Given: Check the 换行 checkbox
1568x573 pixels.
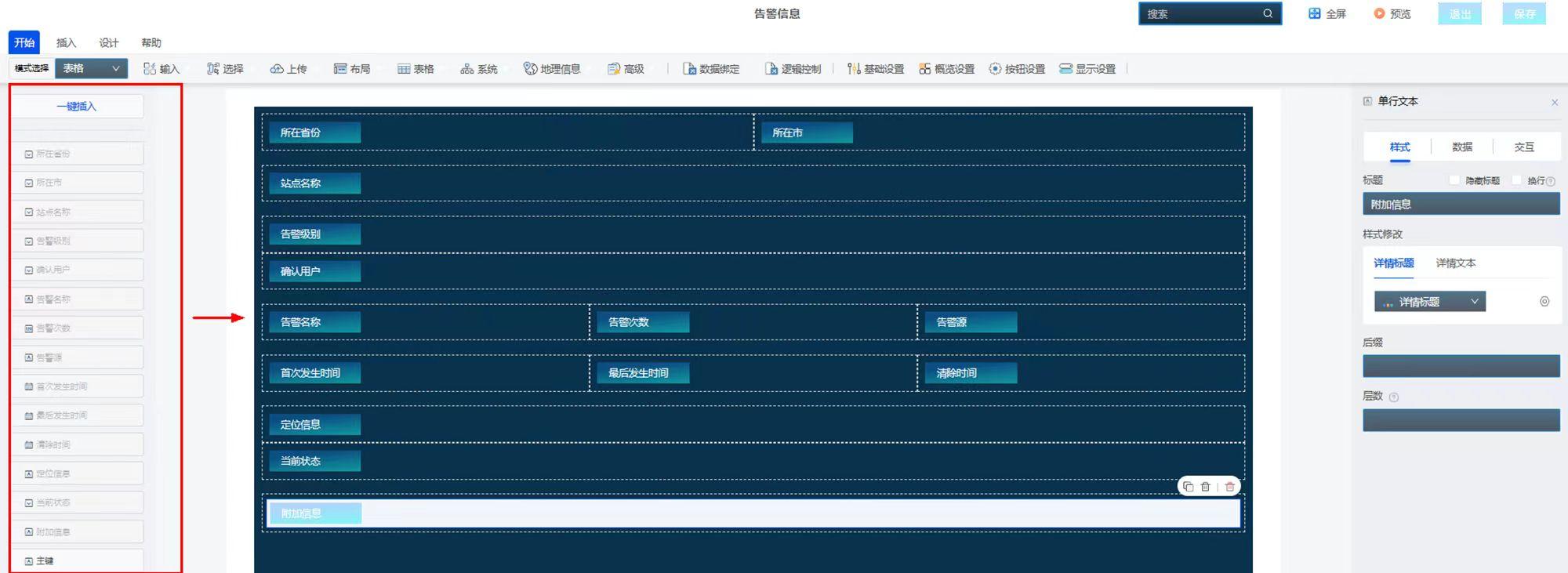Looking at the screenshot, I should (x=1516, y=180).
